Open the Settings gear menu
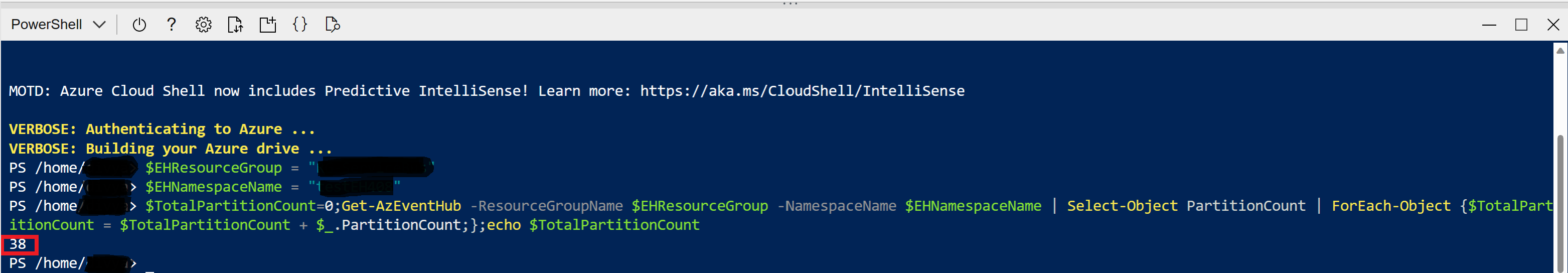 [203, 25]
